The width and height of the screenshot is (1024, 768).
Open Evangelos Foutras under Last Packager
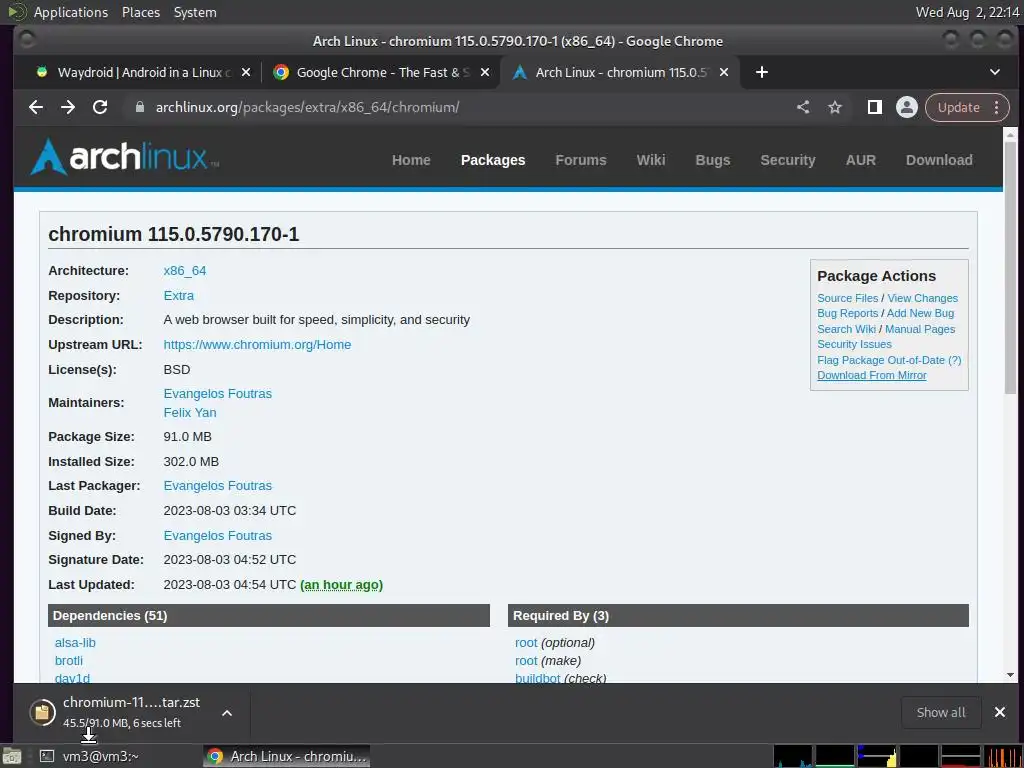[x=217, y=485]
